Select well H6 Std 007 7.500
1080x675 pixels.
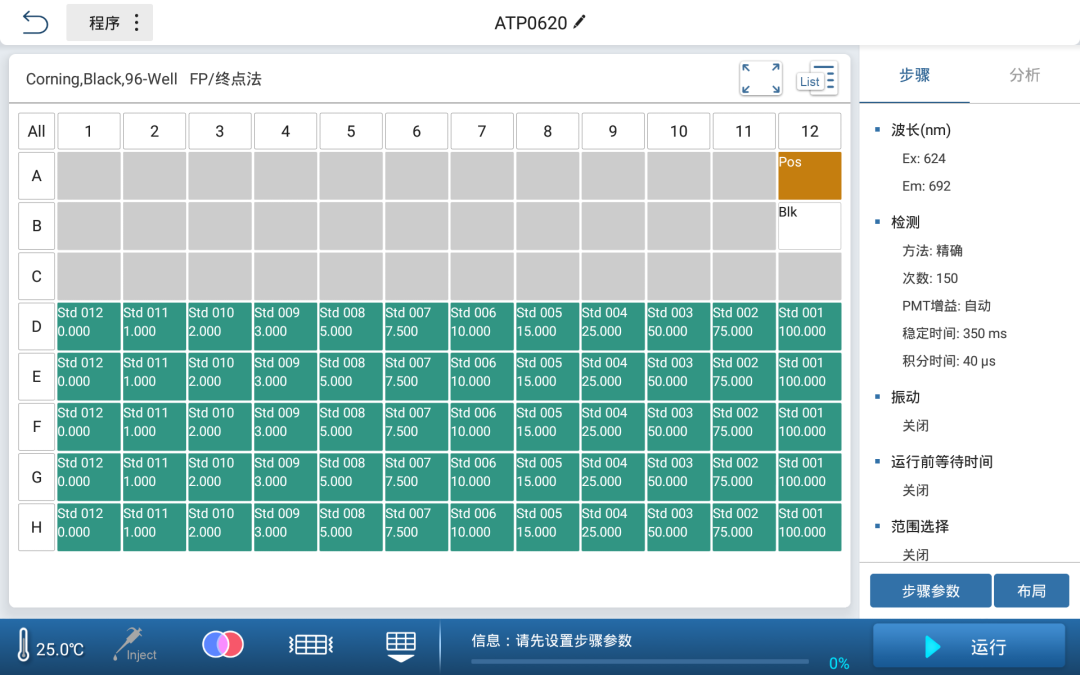[x=417, y=527]
